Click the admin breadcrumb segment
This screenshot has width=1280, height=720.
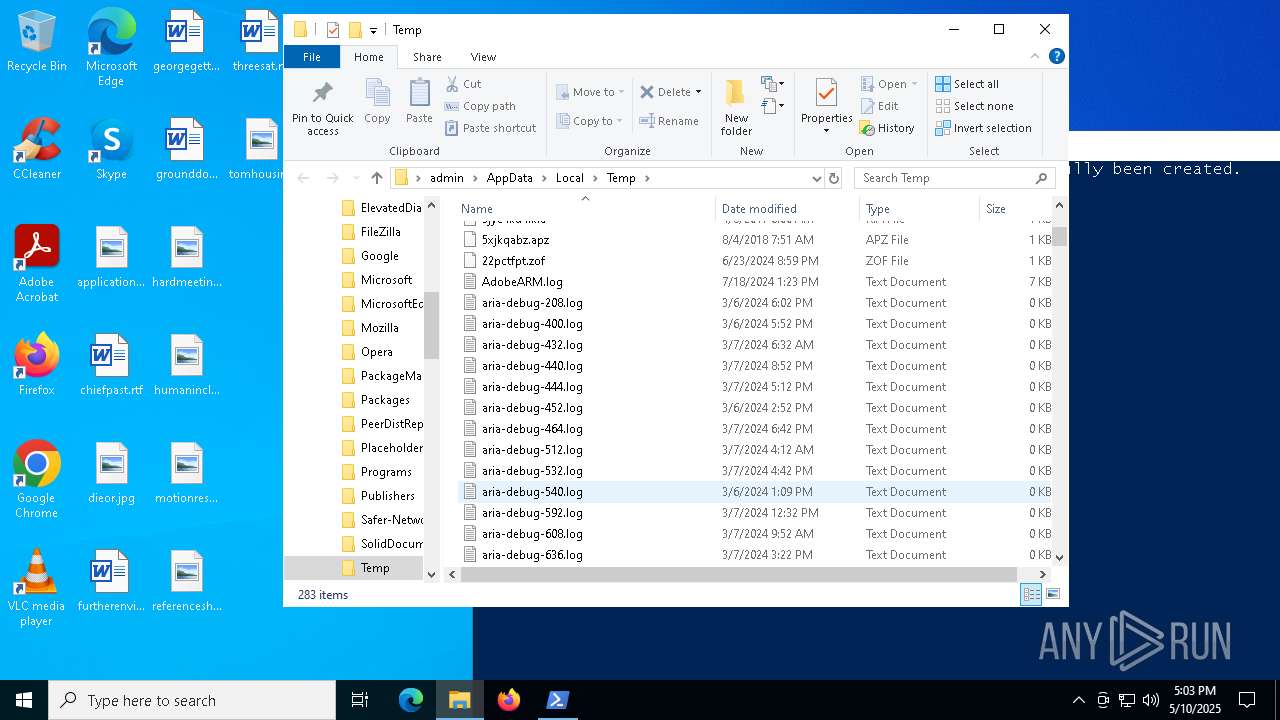pos(447,178)
